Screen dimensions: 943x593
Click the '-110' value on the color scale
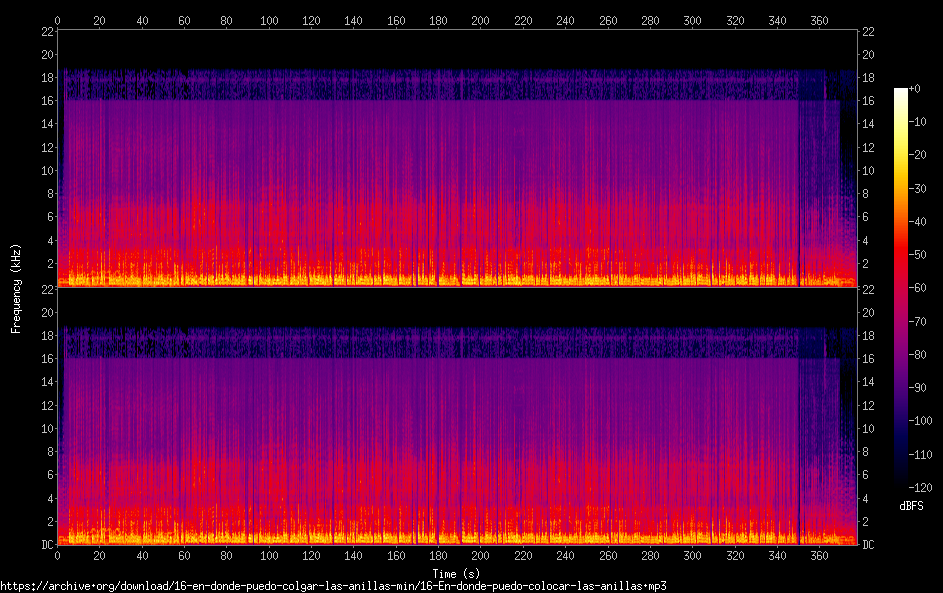click(x=920, y=455)
